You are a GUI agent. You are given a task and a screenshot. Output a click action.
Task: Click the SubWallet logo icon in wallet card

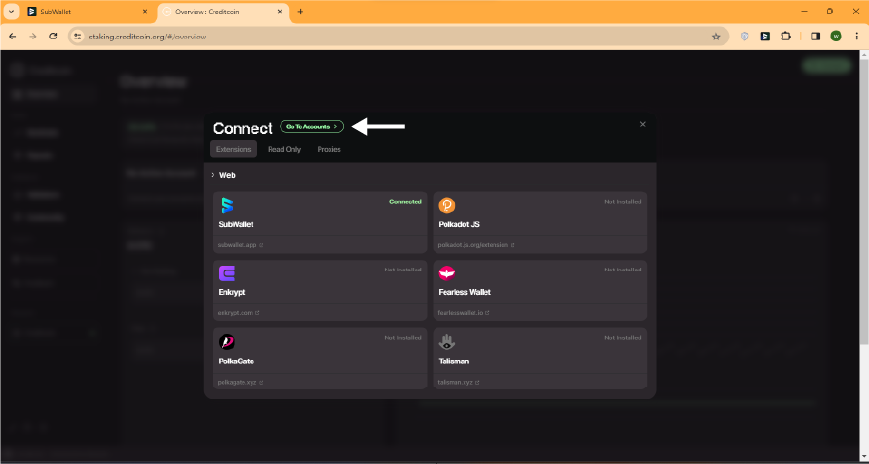tap(227, 205)
